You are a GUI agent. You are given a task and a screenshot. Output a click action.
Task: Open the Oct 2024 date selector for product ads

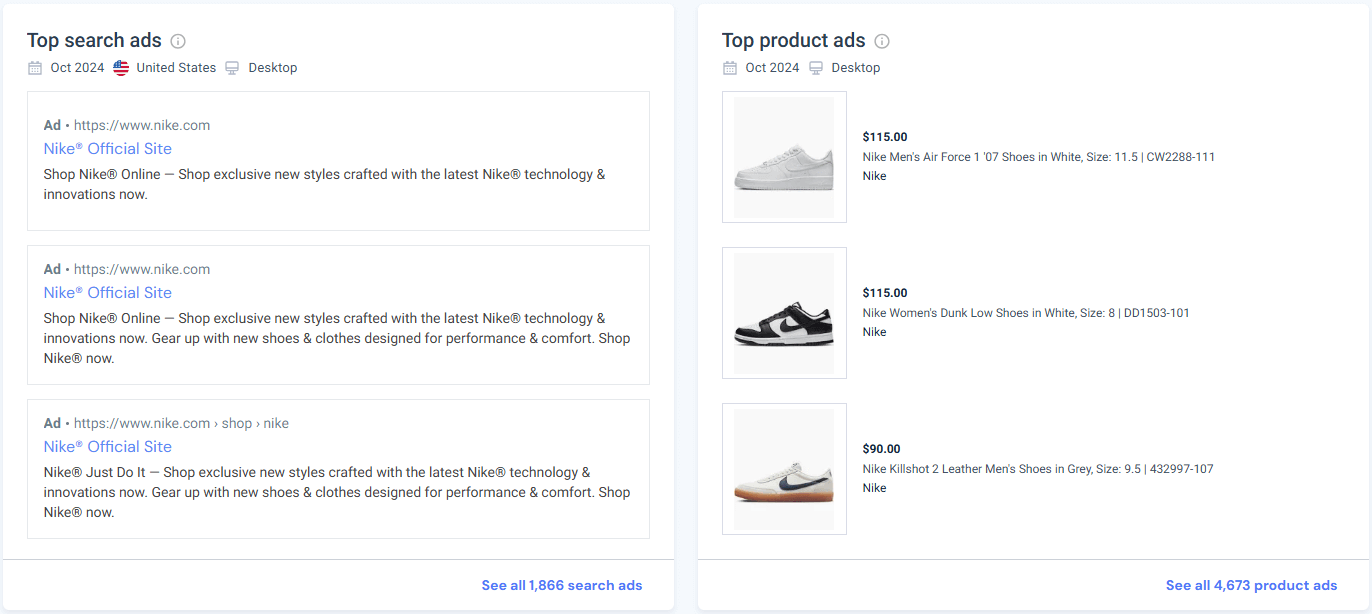pyautogui.click(x=772, y=67)
